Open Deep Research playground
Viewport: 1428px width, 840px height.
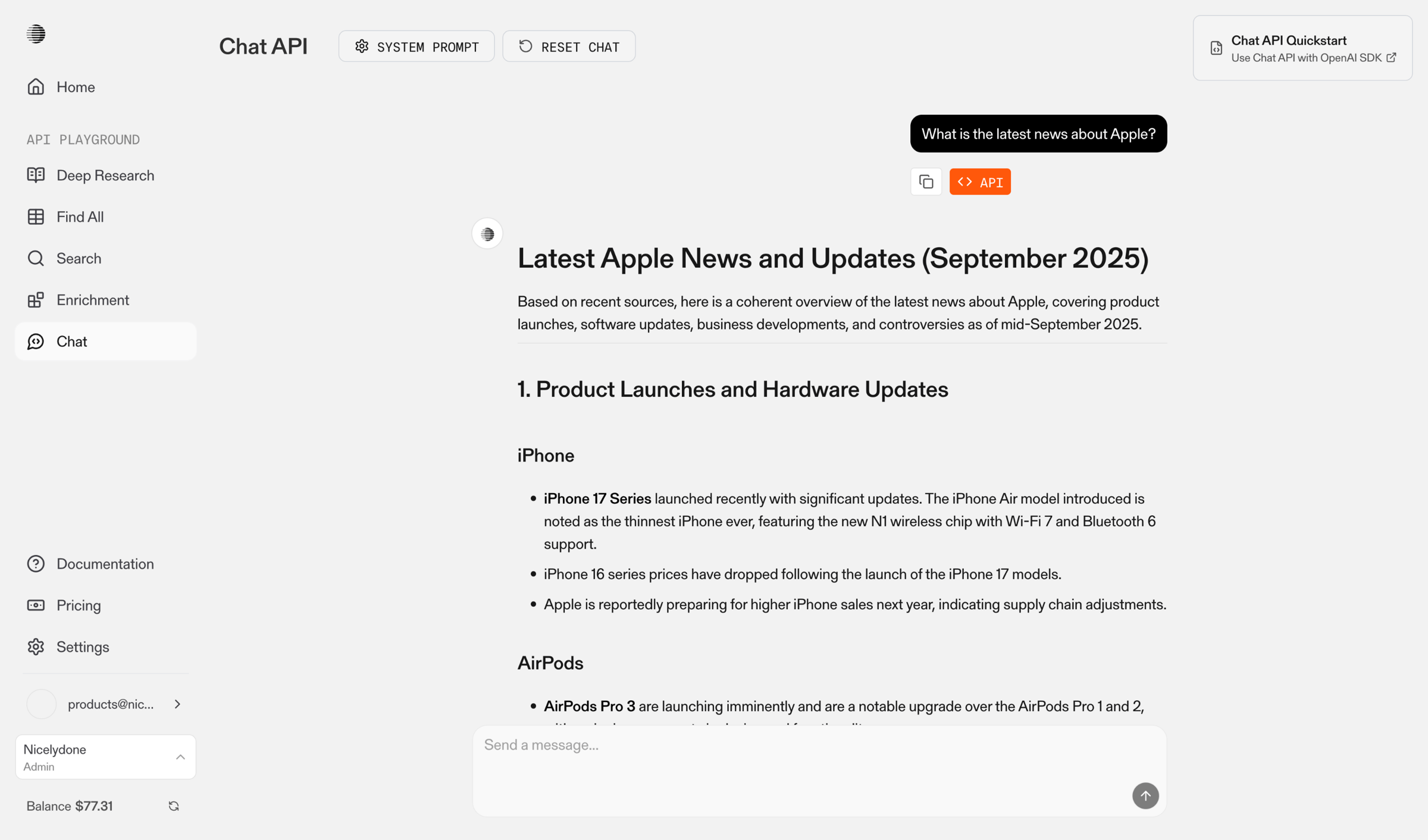106,175
